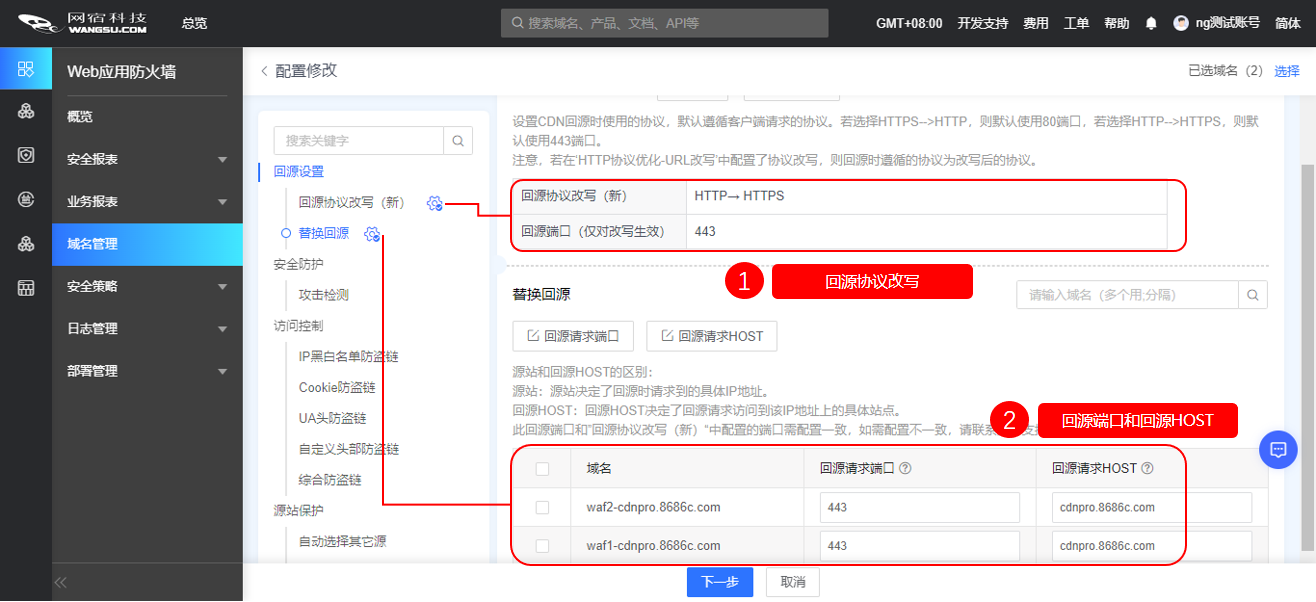The image size is (1316, 602).
Task: Click the gear icon next to 替换回源
Action: click(x=372, y=234)
